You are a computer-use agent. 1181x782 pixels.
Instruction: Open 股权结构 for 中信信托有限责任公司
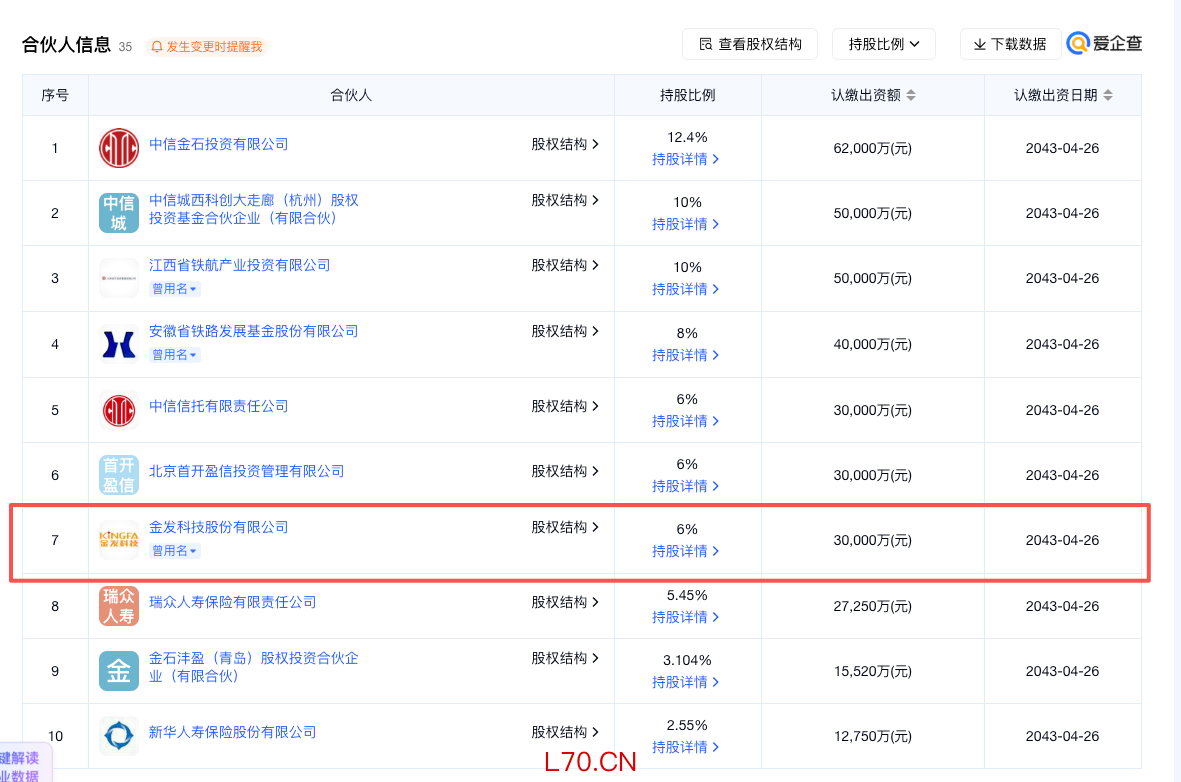click(565, 406)
